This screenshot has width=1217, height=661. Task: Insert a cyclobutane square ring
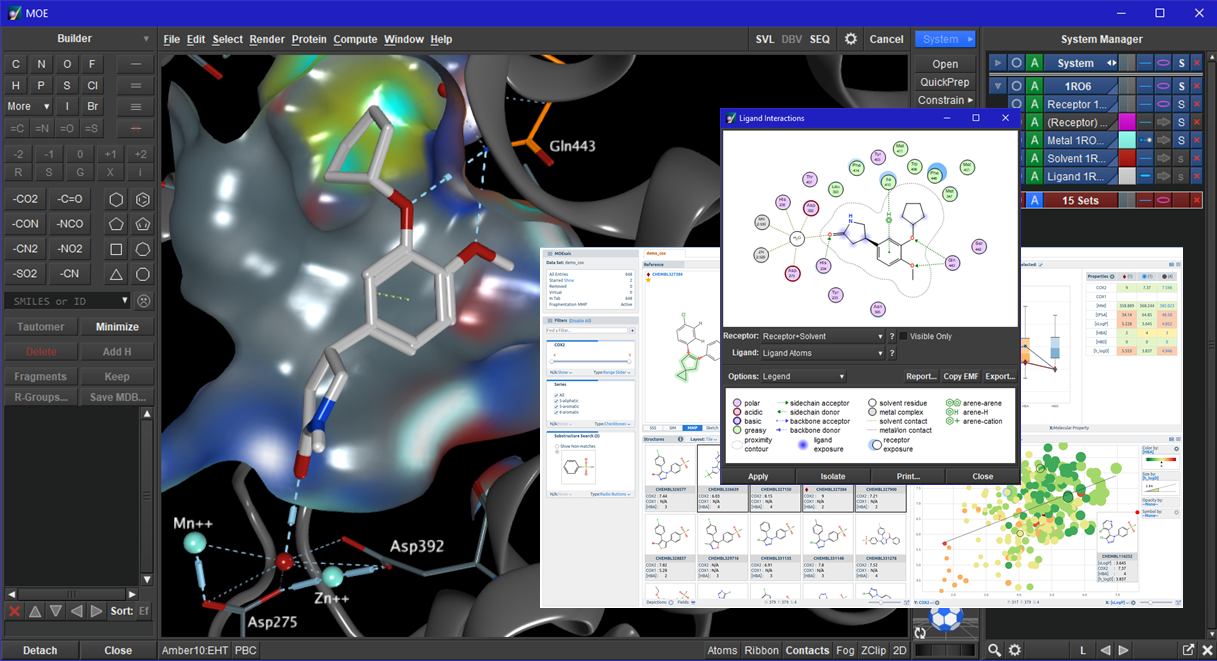click(x=117, y=249)
